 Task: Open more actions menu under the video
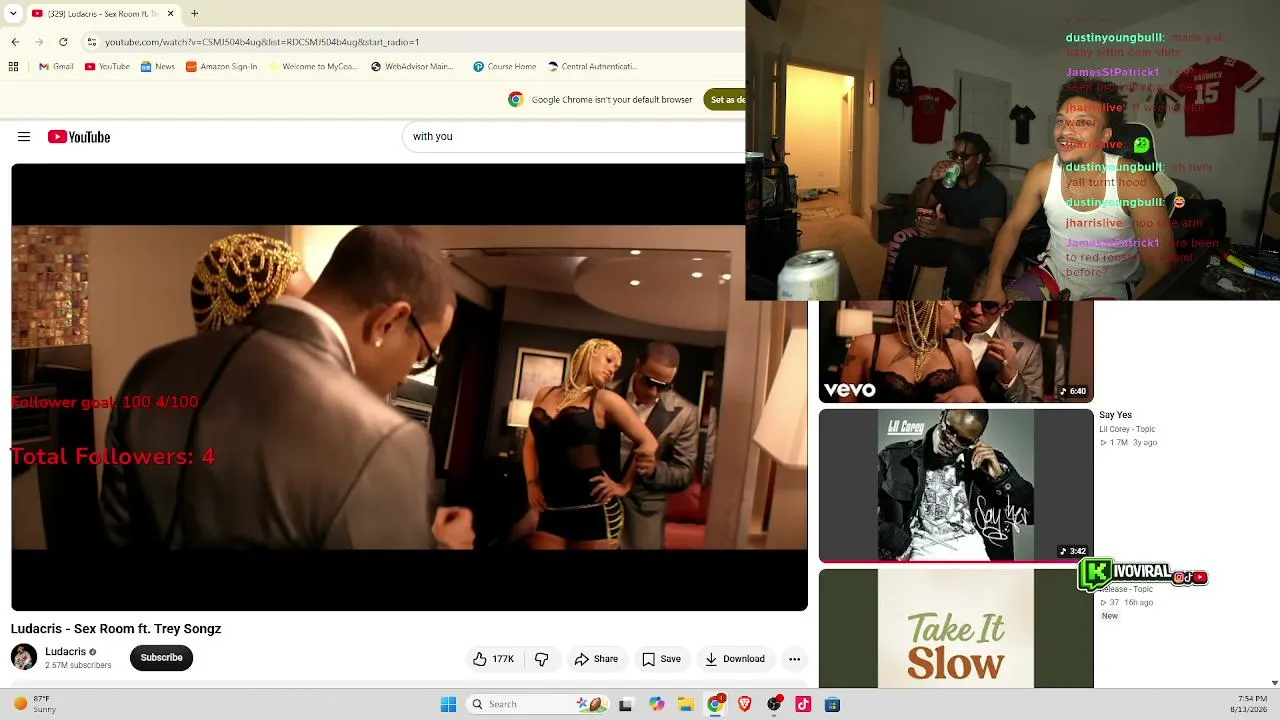pyautogui.click(x=794, y=659)
